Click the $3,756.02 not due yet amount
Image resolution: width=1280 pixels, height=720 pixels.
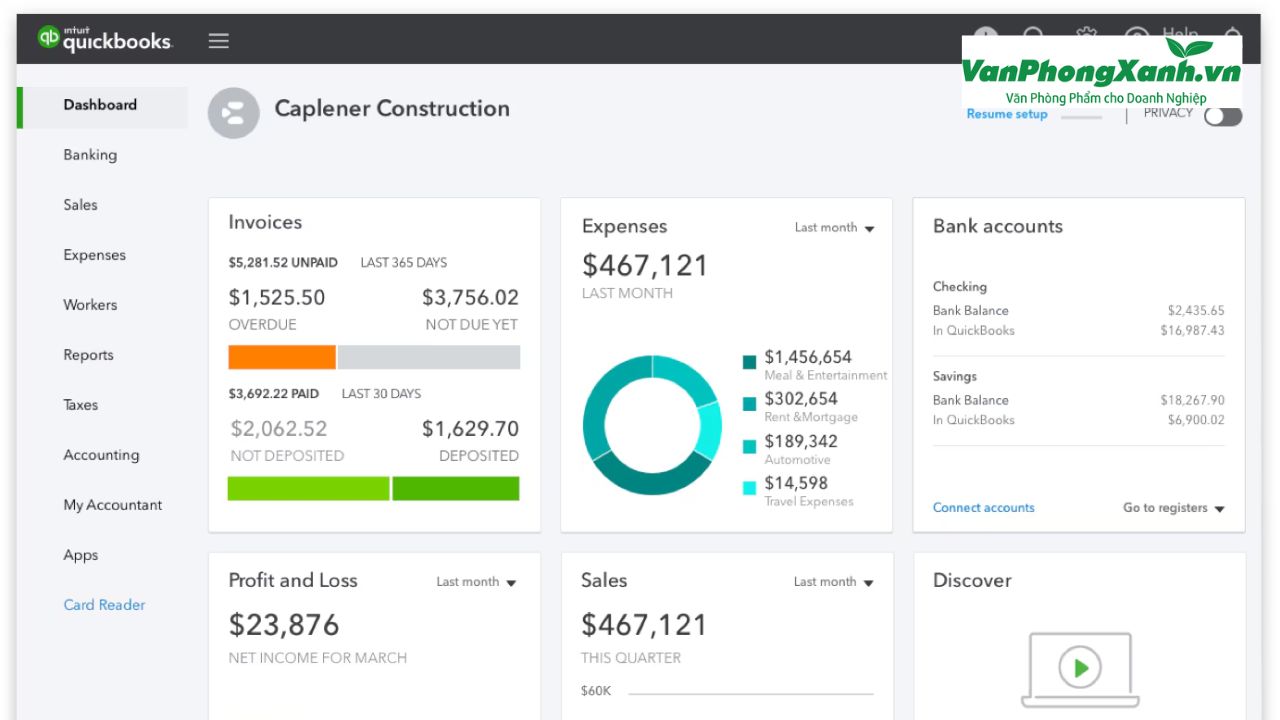point(471,298)
